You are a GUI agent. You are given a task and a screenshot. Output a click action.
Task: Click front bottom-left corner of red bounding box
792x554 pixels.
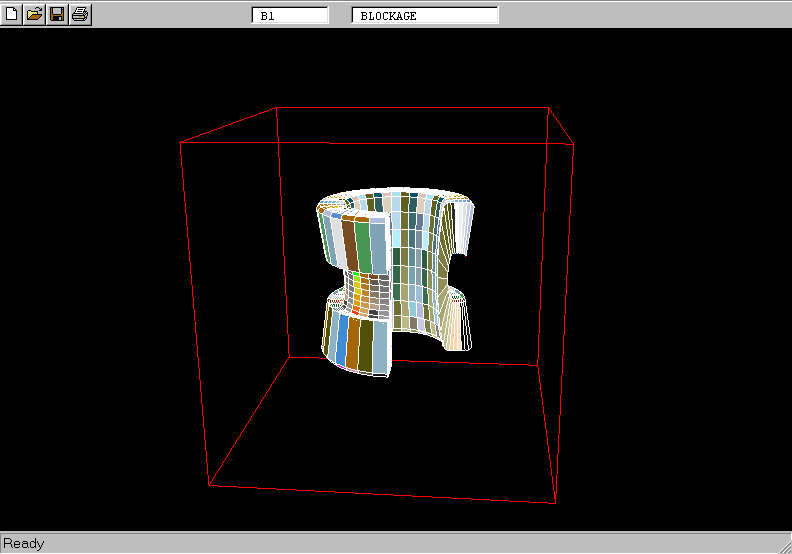[209, 485]
